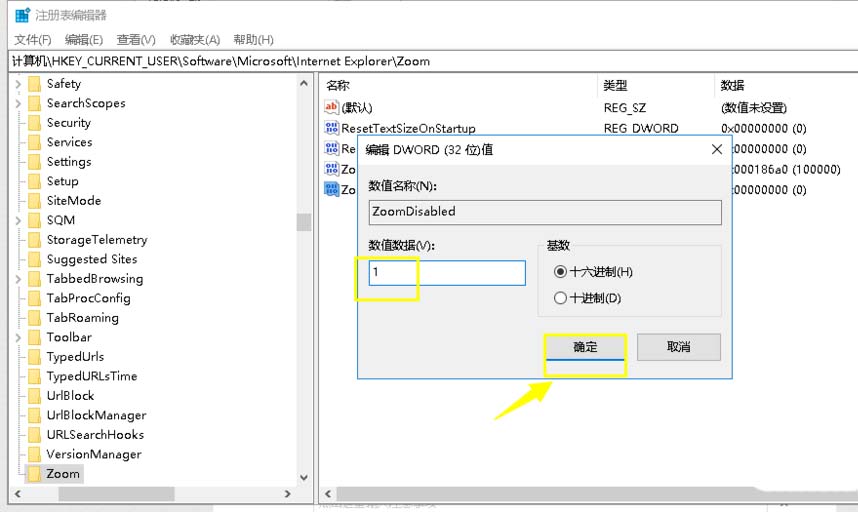Click the SiteMode folder icon

(34, 201)
